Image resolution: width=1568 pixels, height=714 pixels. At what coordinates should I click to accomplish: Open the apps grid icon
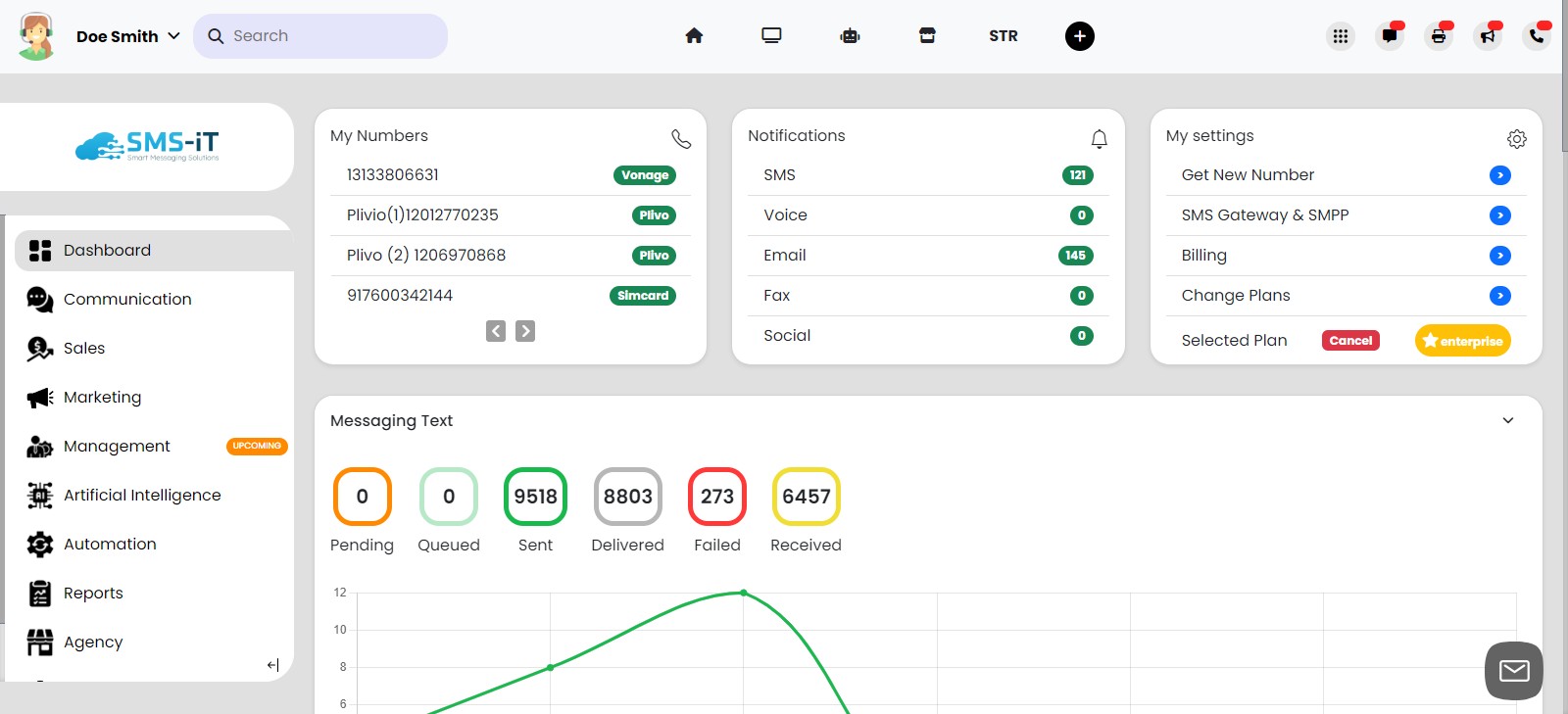(x=1340, y=36)
